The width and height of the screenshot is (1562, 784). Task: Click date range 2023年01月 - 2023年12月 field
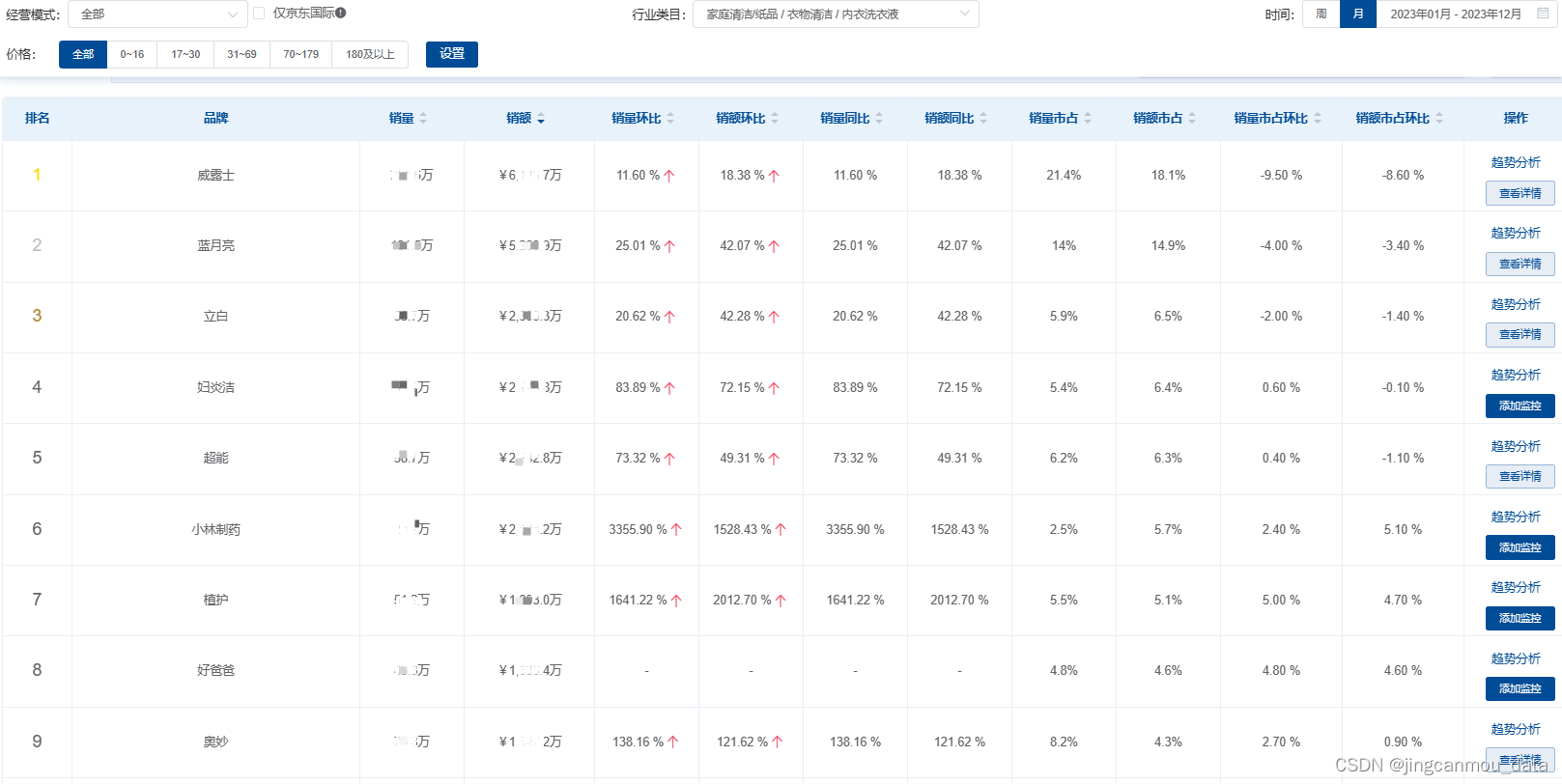[1467, 14]
